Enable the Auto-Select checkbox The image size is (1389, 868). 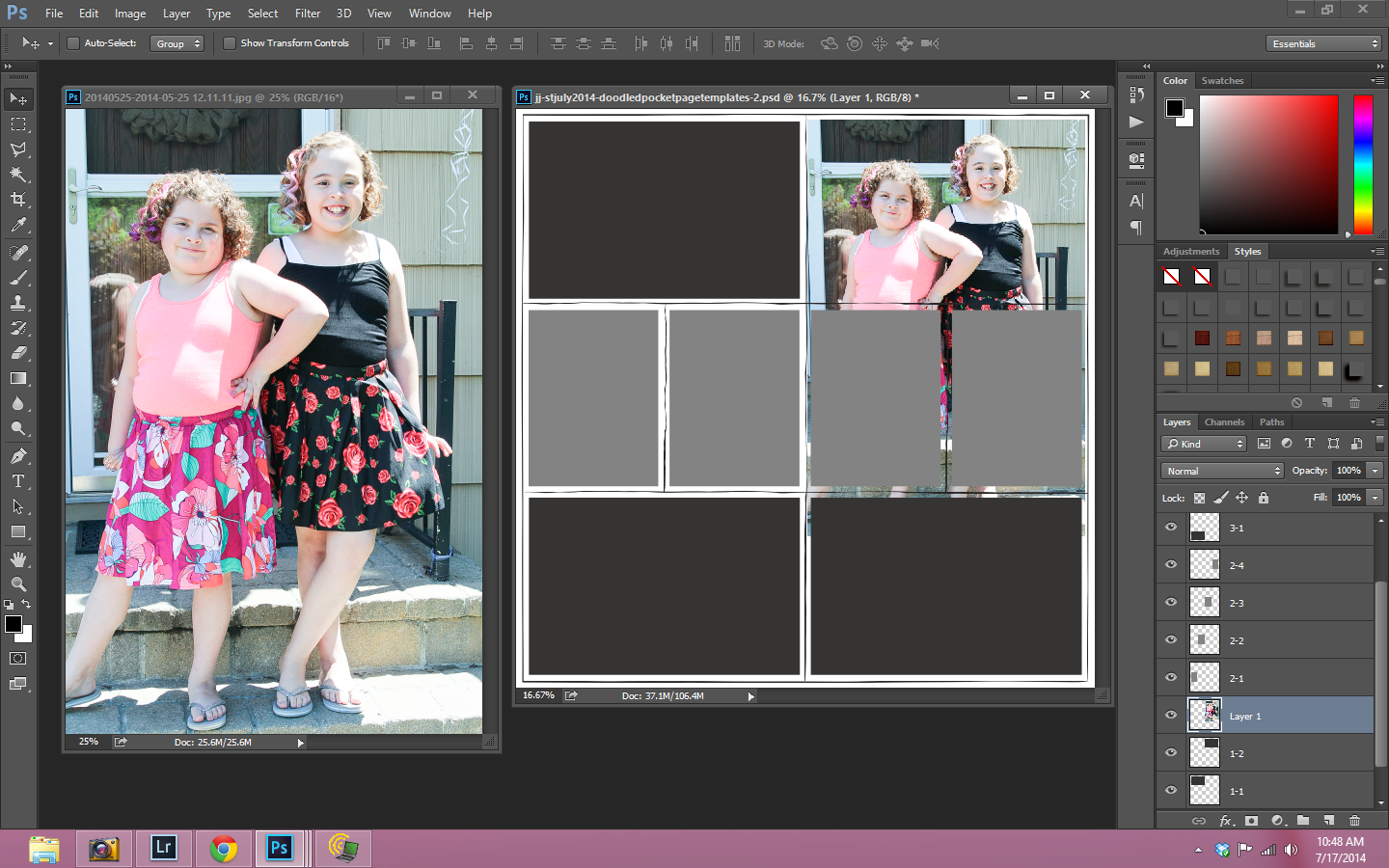click(x=73, y=43)
